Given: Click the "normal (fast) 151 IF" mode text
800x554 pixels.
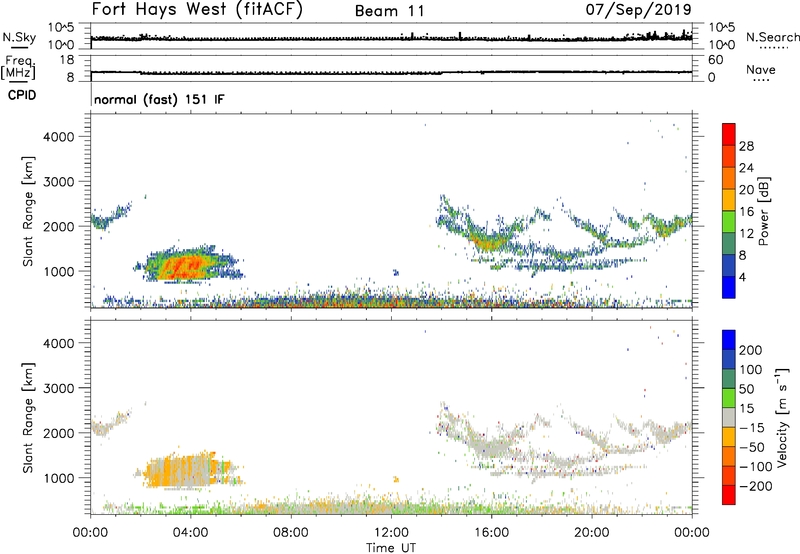Looking at the screenshot, I should coord(159,99).
